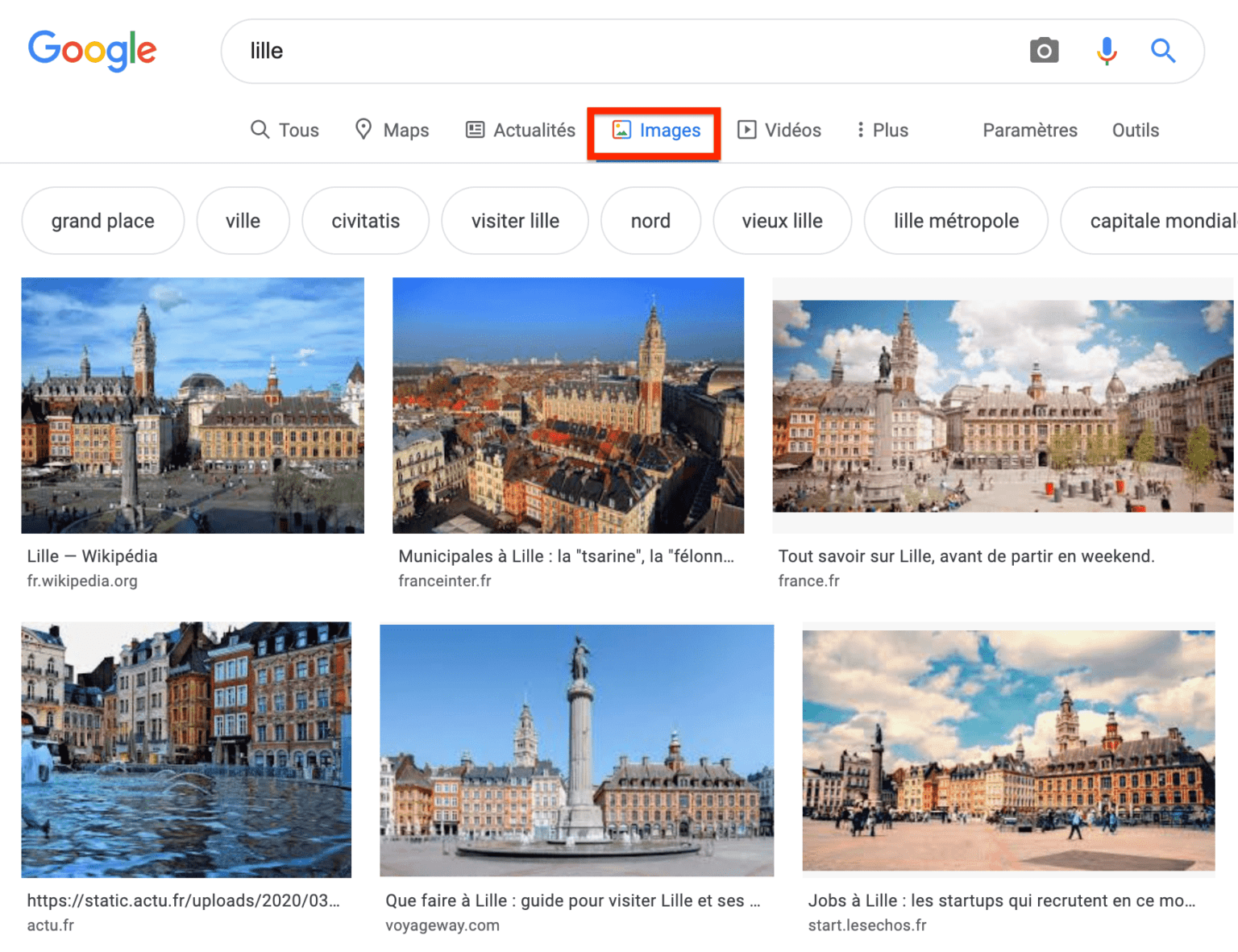Filter results with the 'grand place' chip

pyautogui.click(x=102, y=220)
